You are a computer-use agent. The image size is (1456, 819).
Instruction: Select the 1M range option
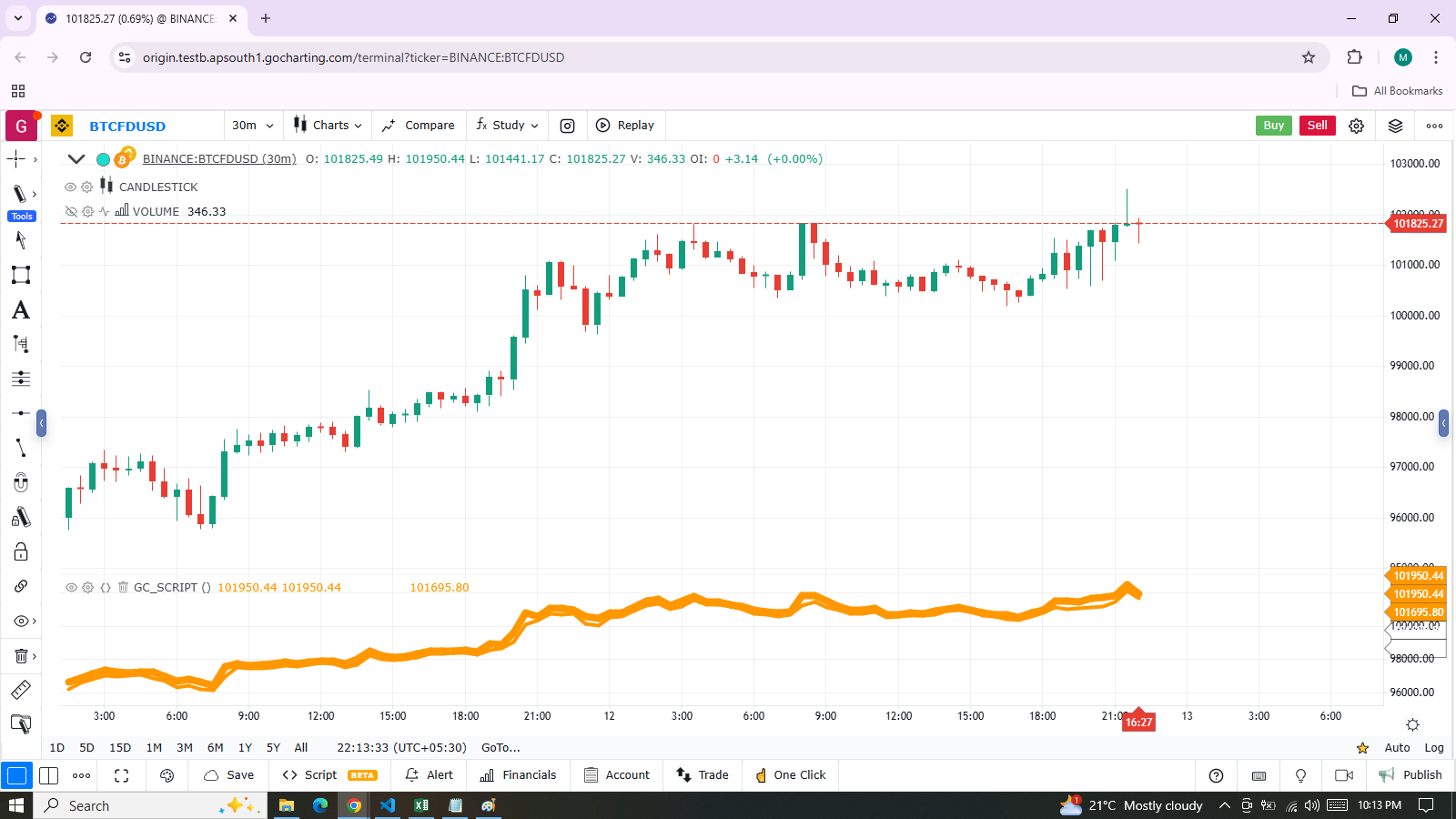pos(154,748)
